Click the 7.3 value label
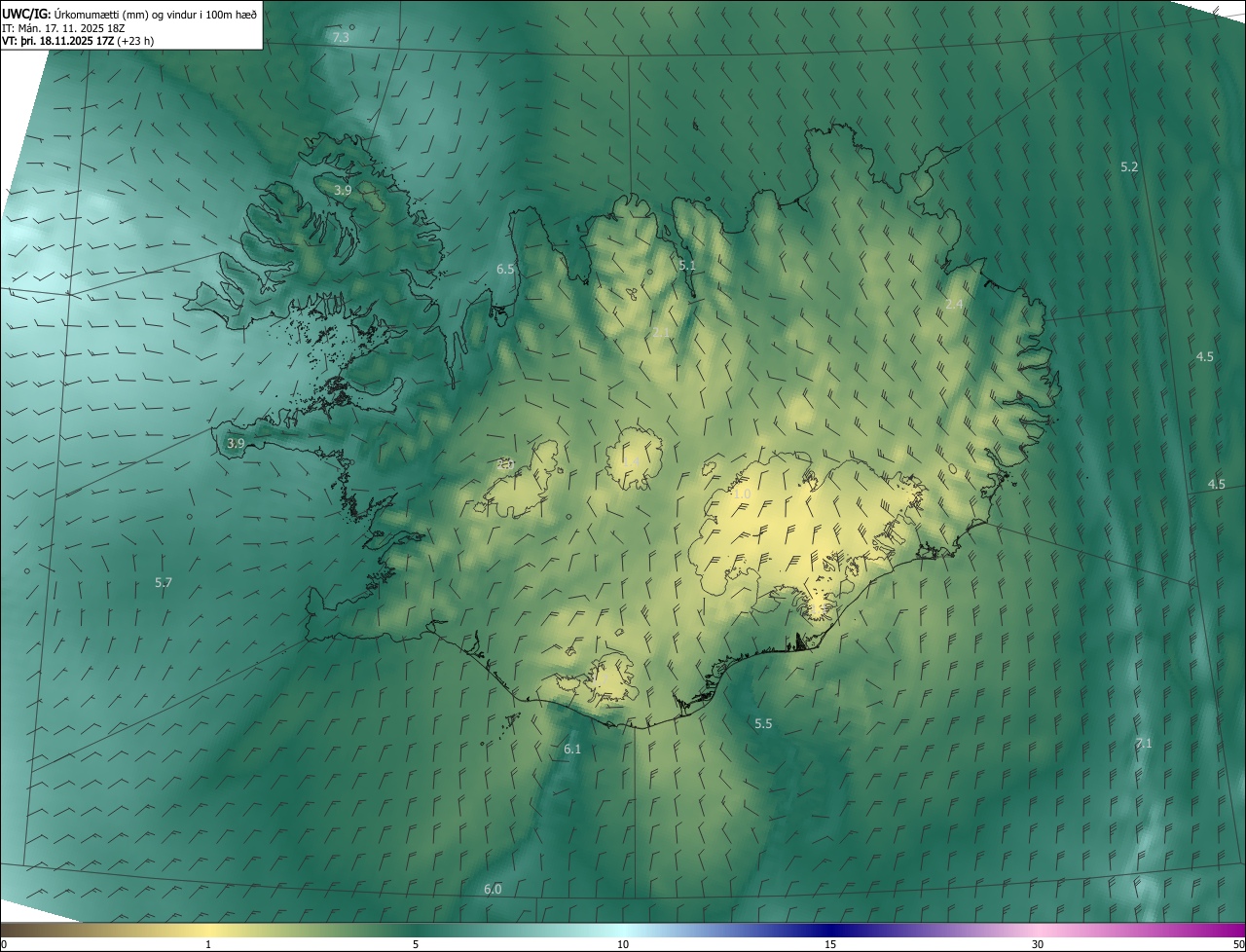This screenshot has height=952, width=1246. (x=341, y=37)
